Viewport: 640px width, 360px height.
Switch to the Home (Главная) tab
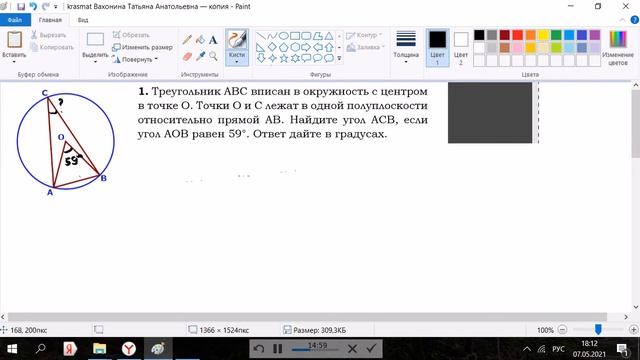click(50, 20)
